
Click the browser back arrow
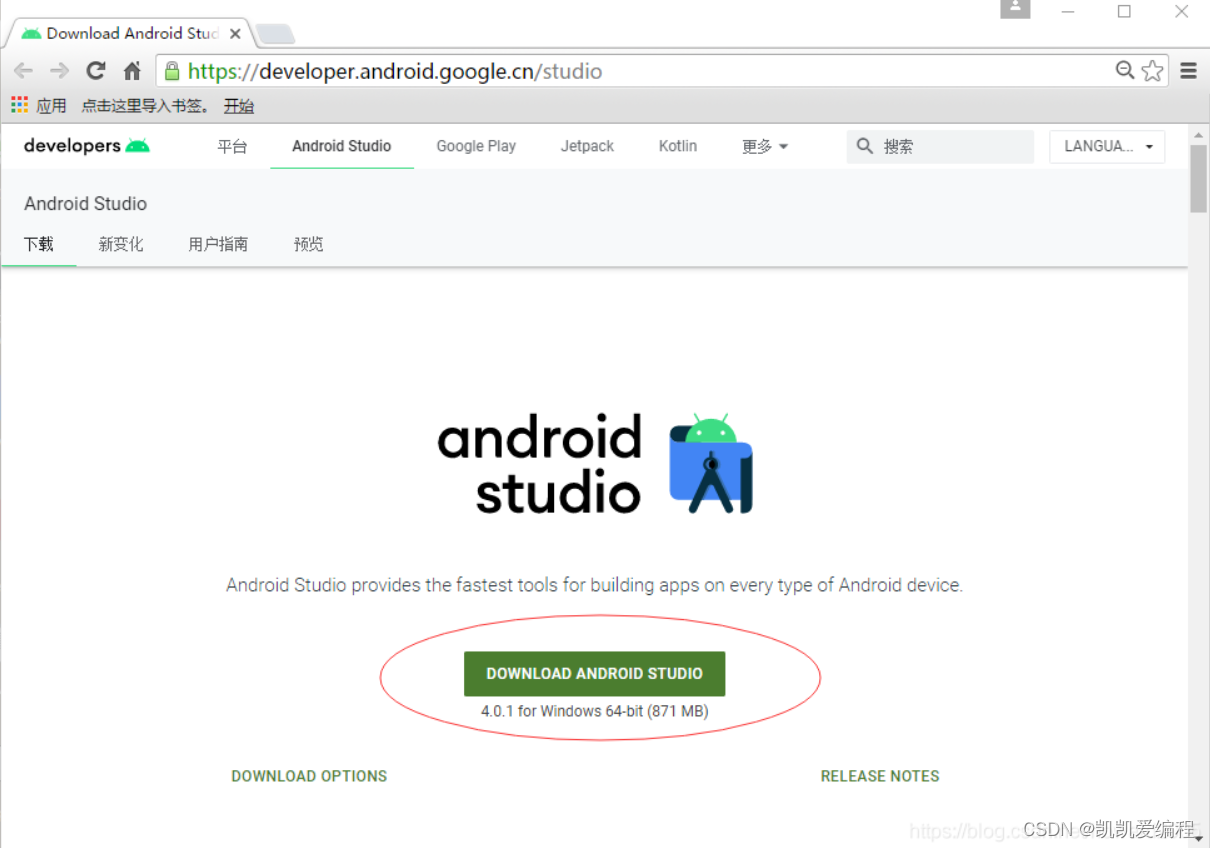coord(23,71)
